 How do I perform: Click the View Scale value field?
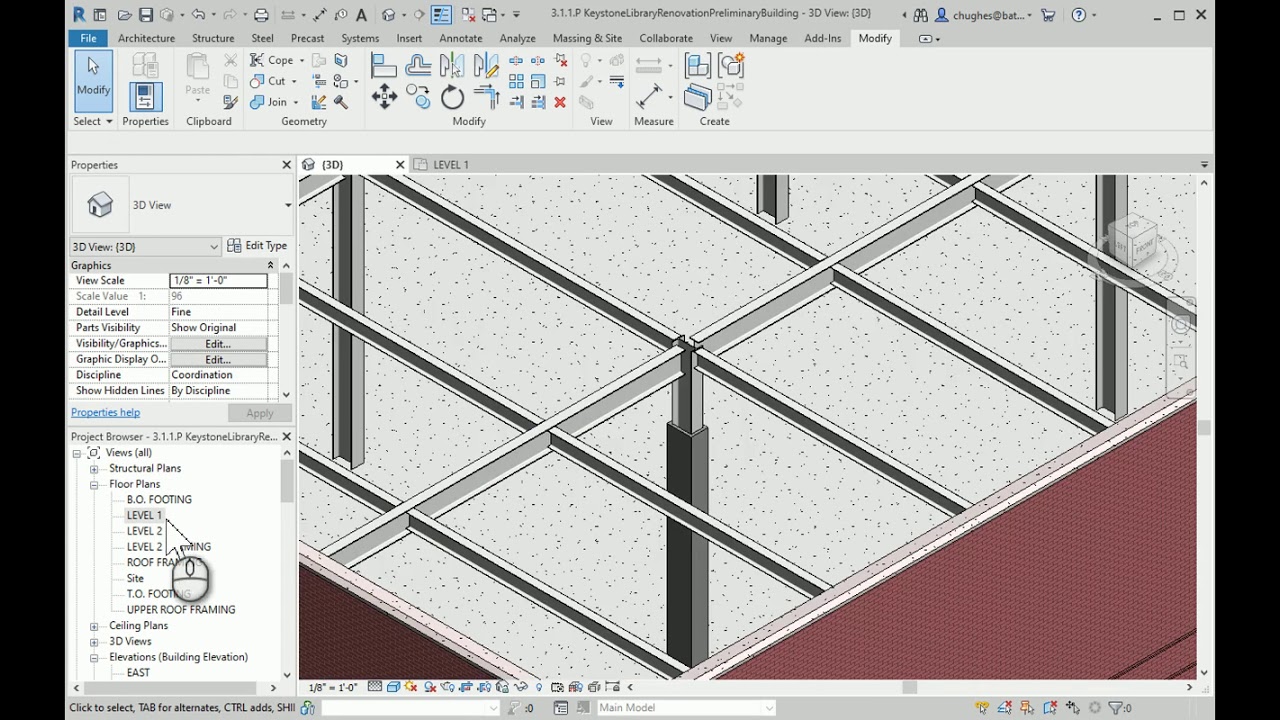[218, 281]
